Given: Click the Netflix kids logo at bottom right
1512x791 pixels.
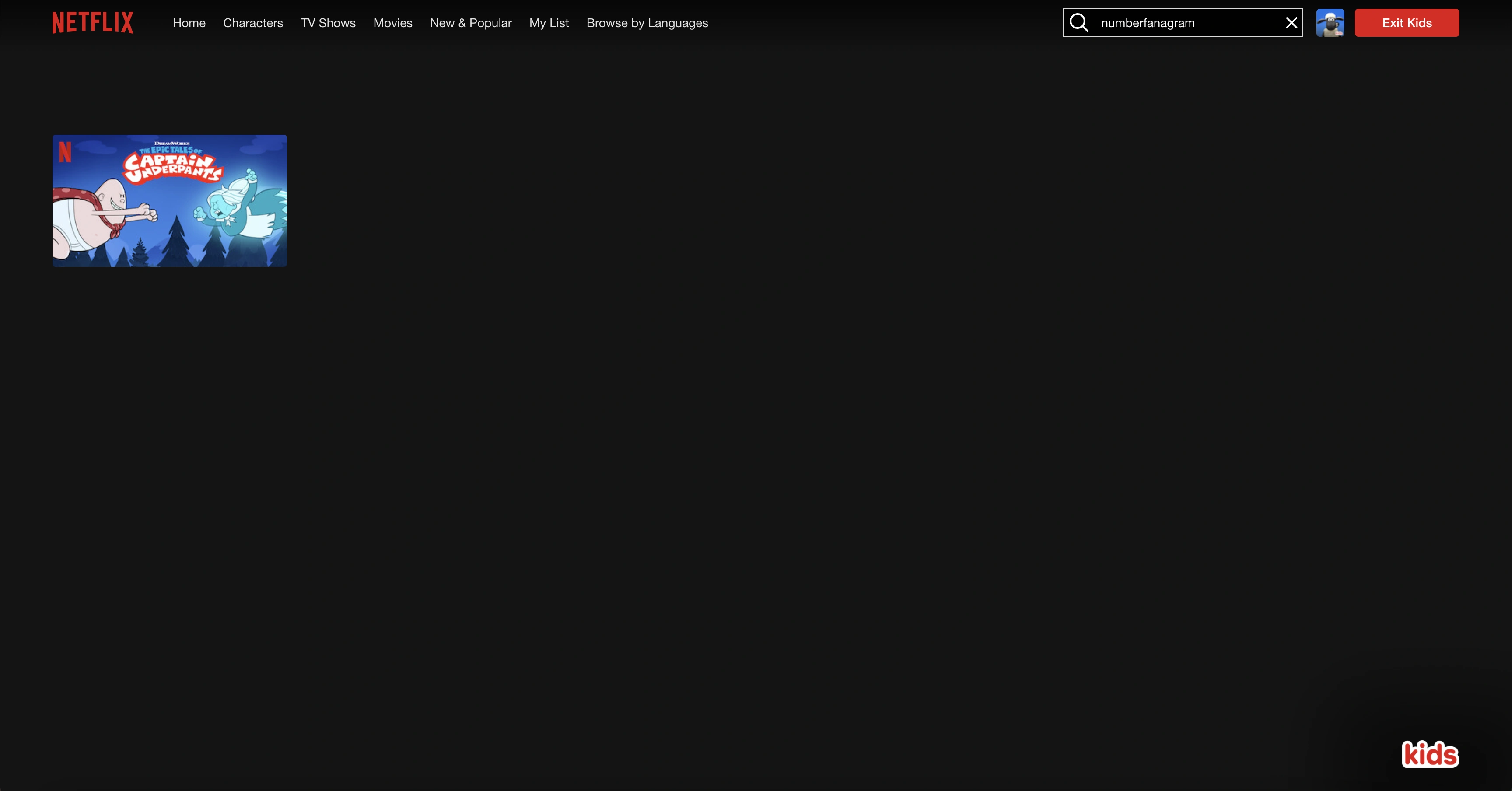Looking at the screenshot, I should [1431, 755].
